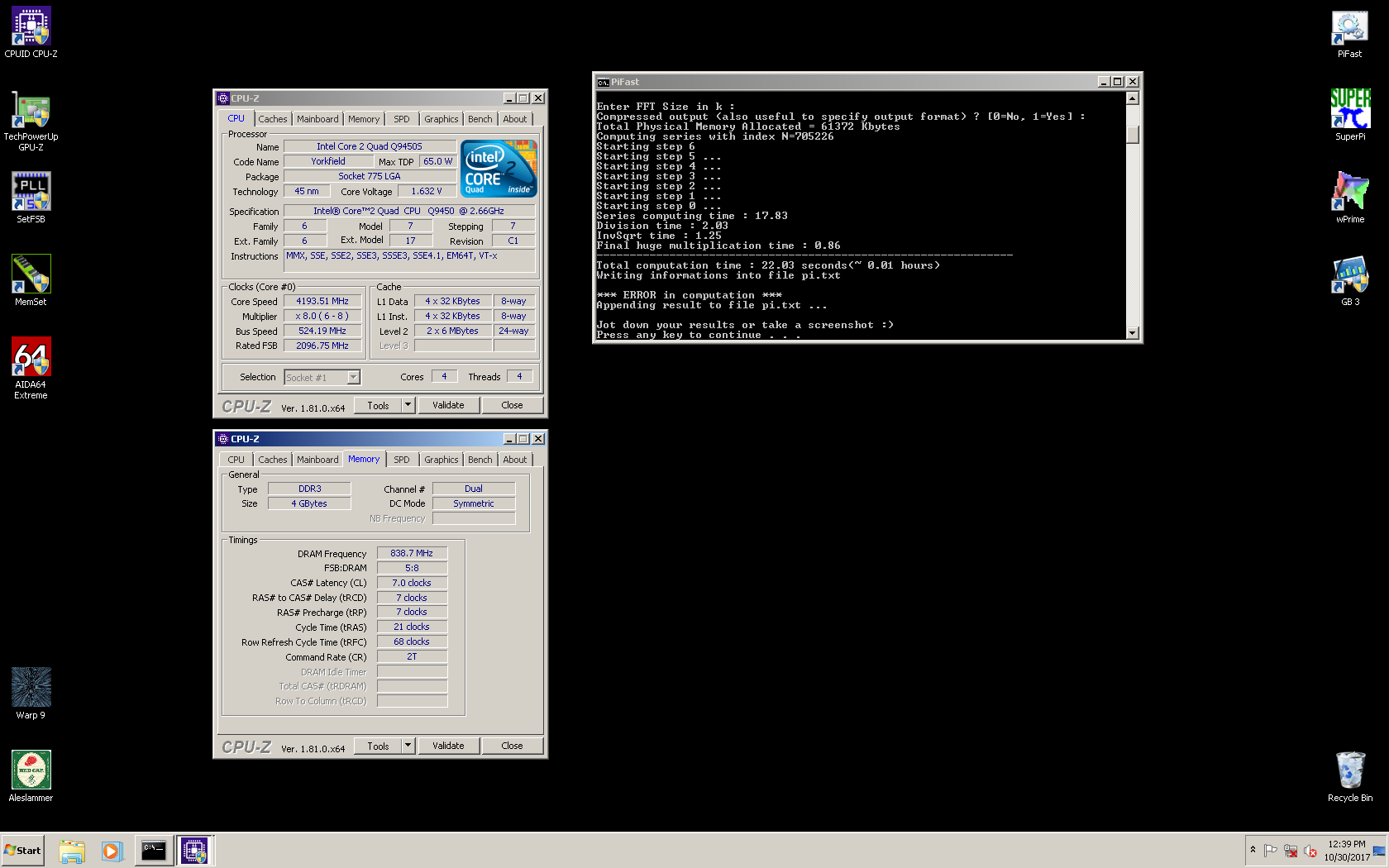Screen dimensions: 1389x868
Task: Open the CPUID CPU-Z desktop shortcut
Action: point(31,33)
